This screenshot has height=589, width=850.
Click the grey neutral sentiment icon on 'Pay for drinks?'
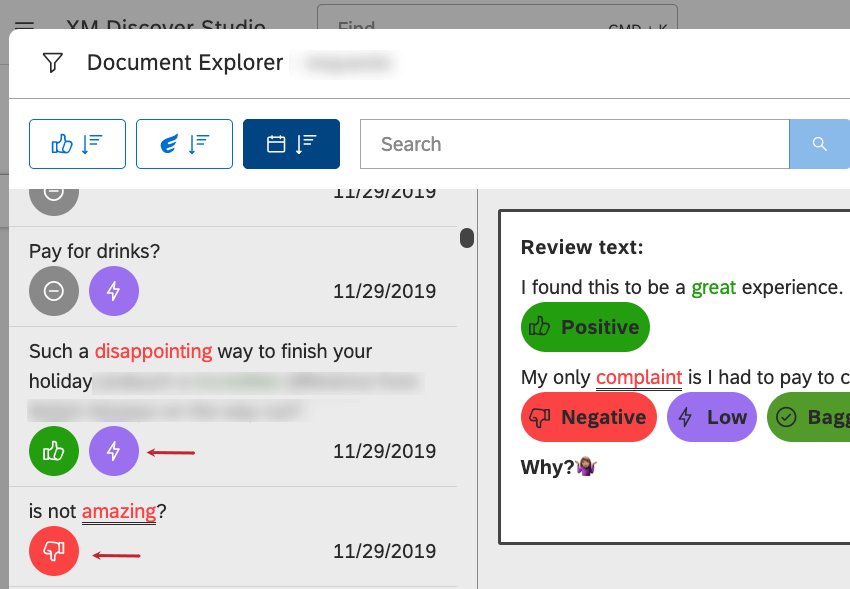click(53, 290)
